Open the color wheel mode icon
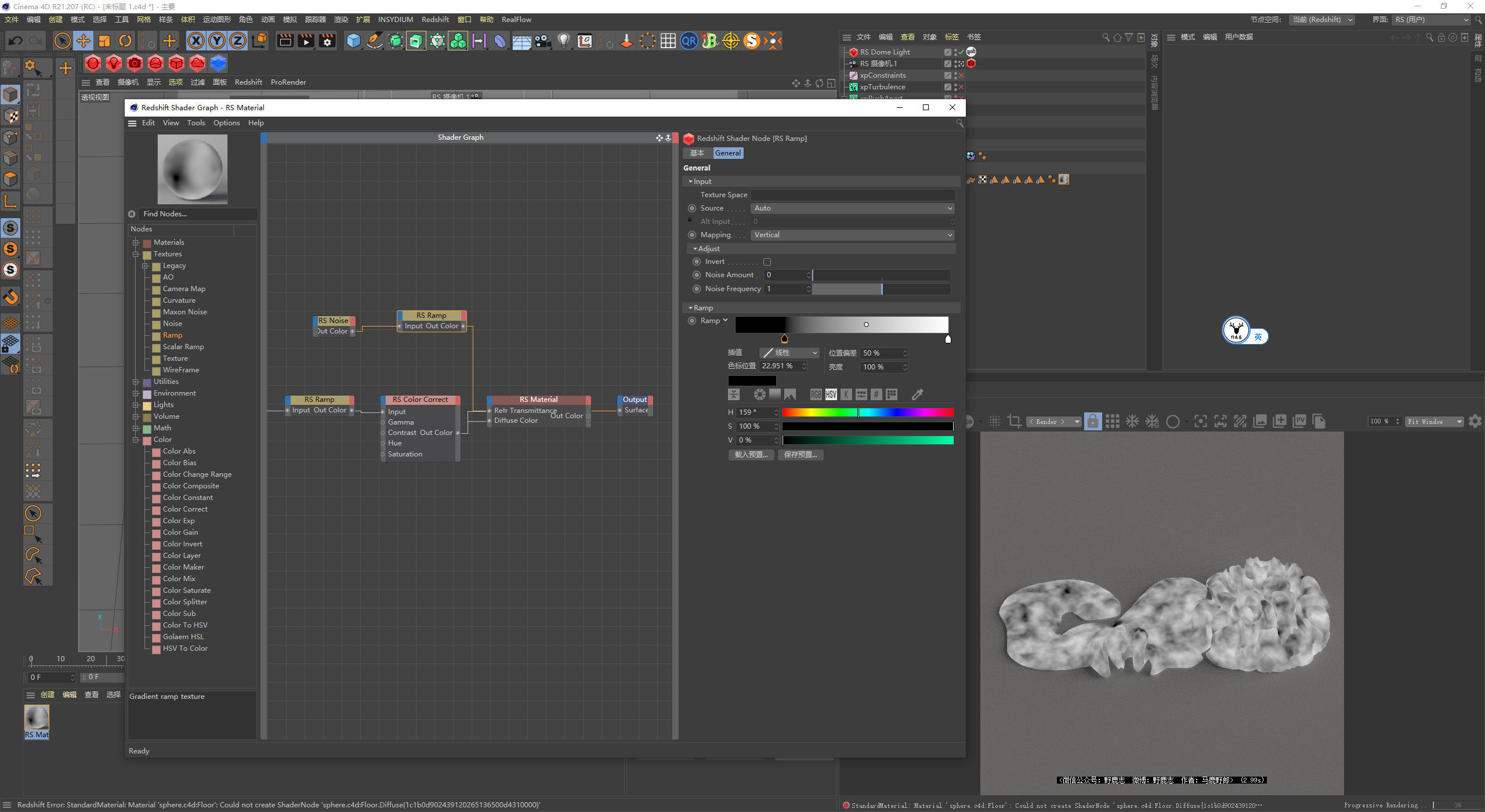Viewport: 1485px width, 812px height. [759, 394]
